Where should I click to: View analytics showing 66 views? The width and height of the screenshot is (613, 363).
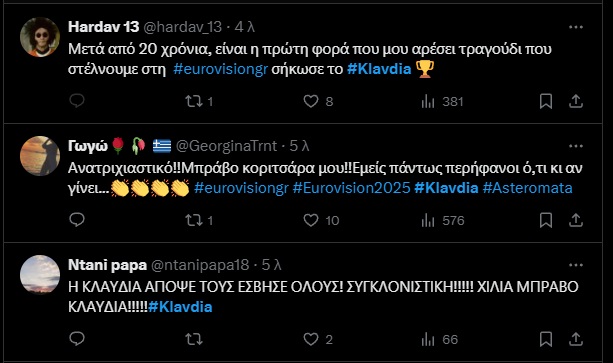click(439, 339)
